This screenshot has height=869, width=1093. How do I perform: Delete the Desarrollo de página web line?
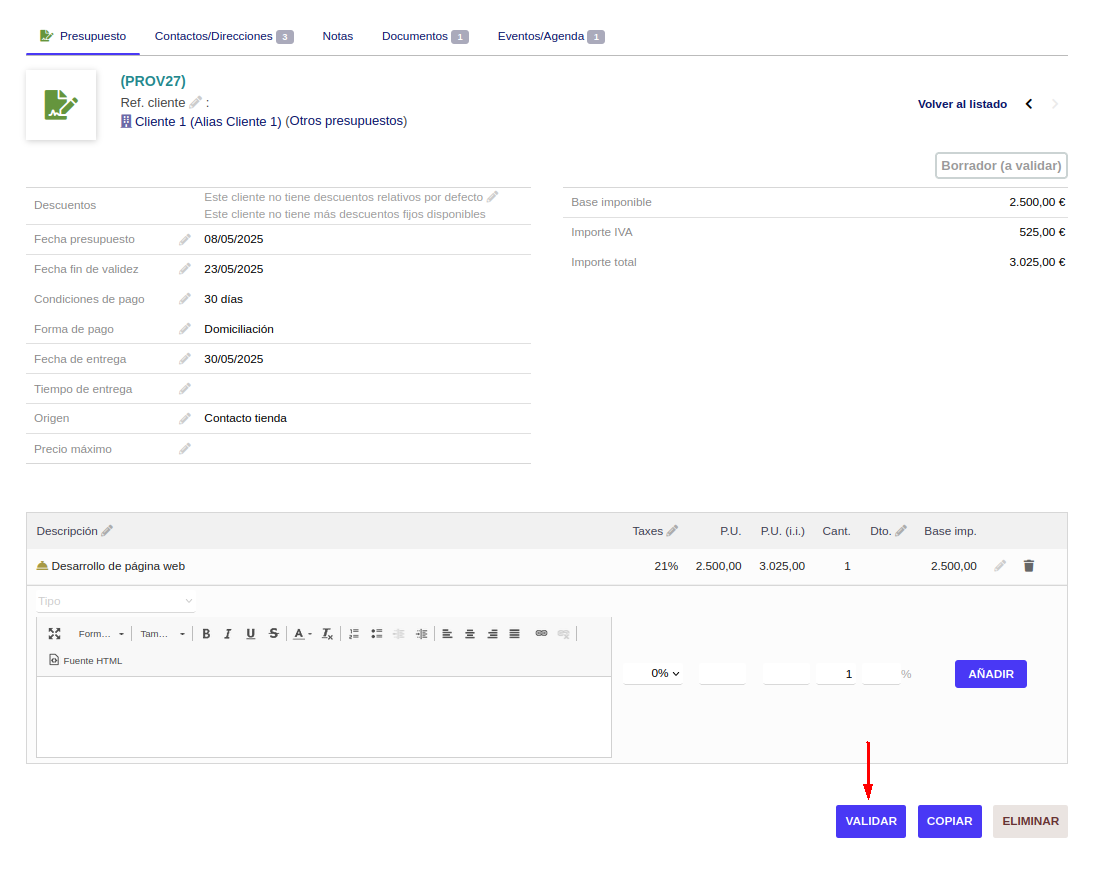tap(1028, 566)
